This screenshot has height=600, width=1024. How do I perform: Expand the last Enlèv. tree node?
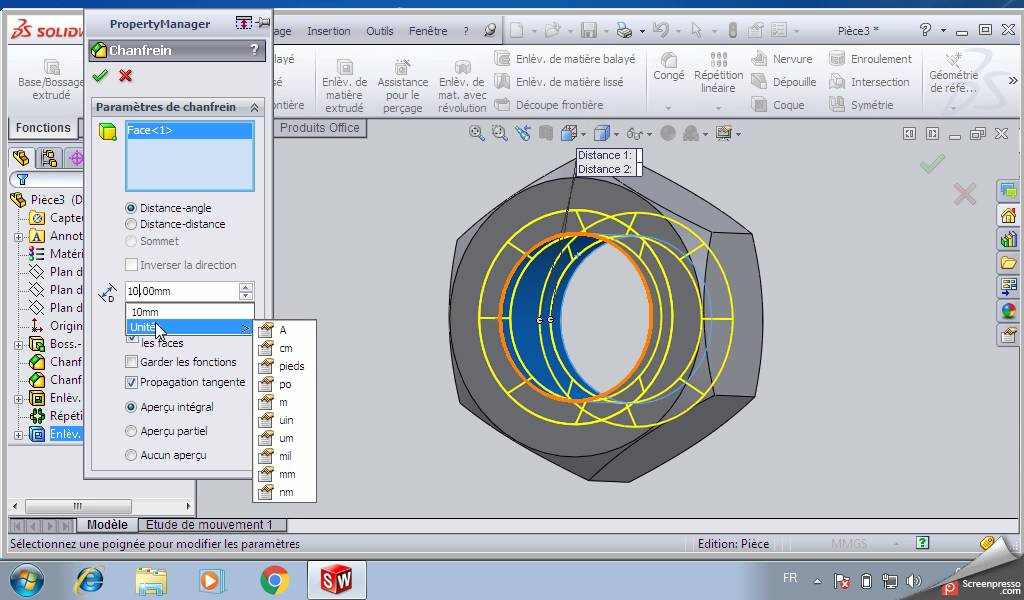click(18, 434)
